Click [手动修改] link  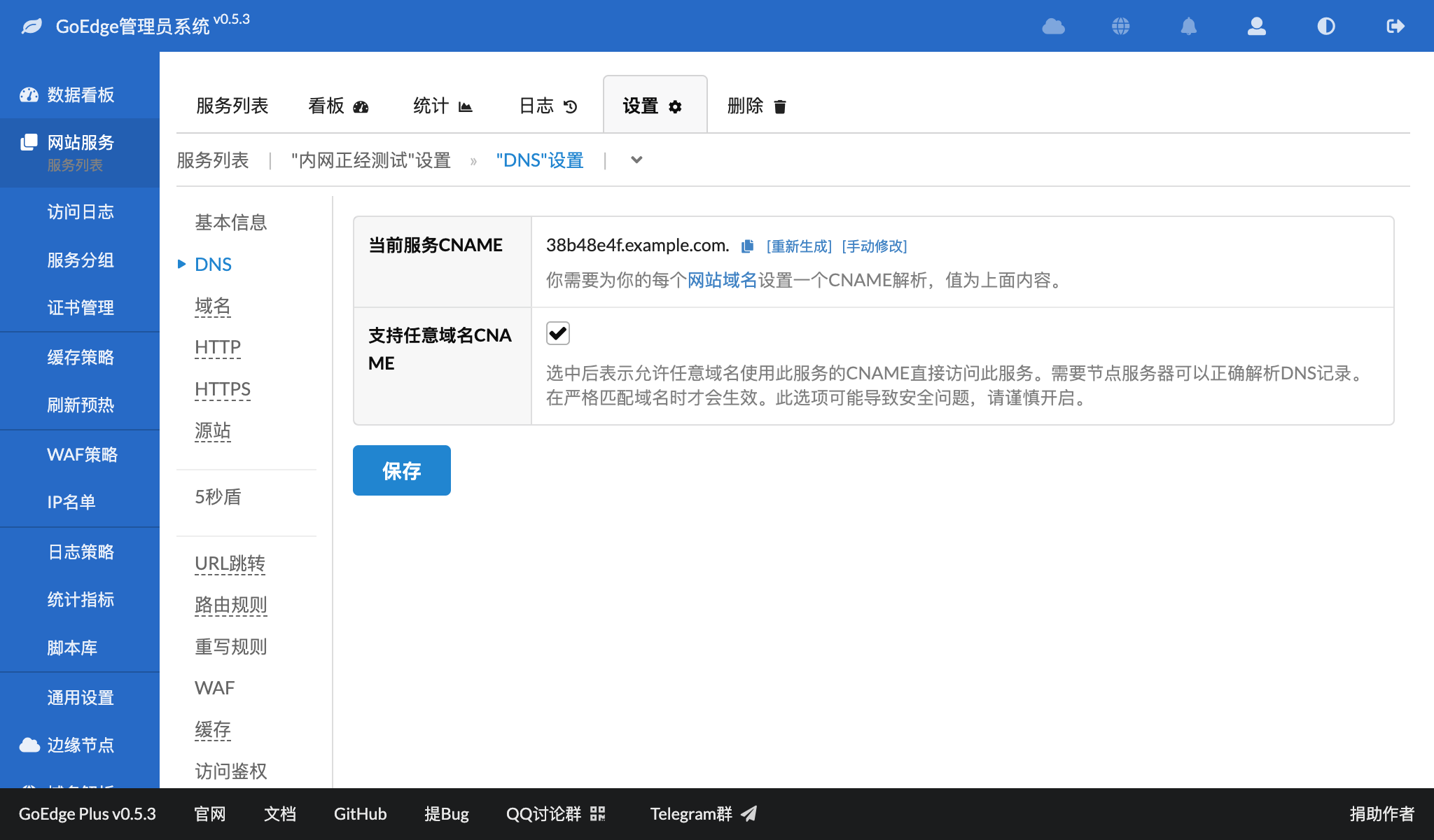875,246
